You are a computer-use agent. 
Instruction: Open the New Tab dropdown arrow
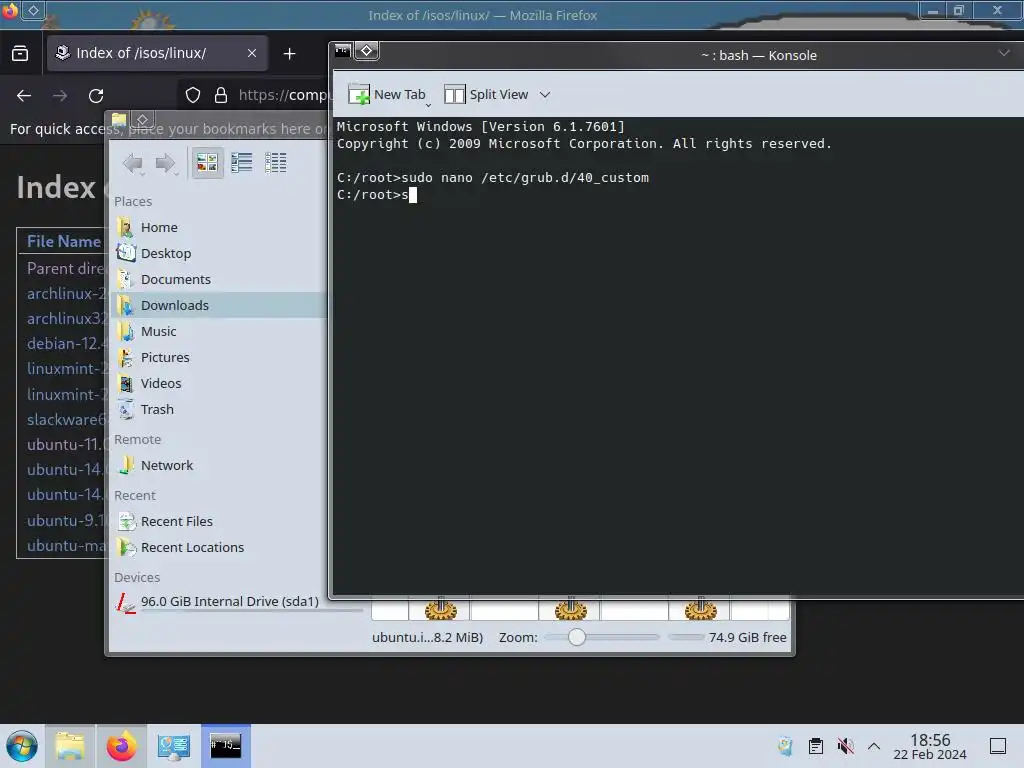(x=428, y=104)
